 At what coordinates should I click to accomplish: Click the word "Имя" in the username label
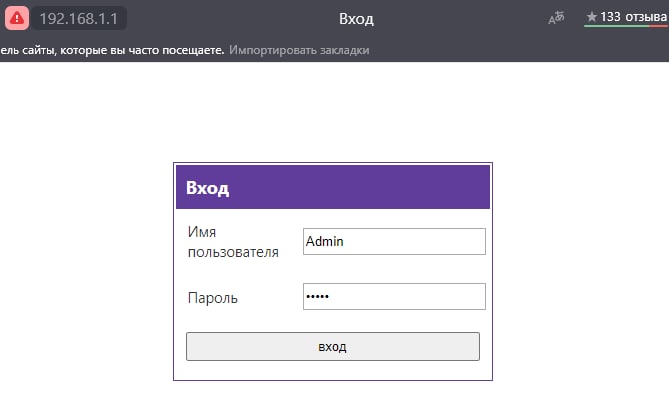tap(201, 232)
